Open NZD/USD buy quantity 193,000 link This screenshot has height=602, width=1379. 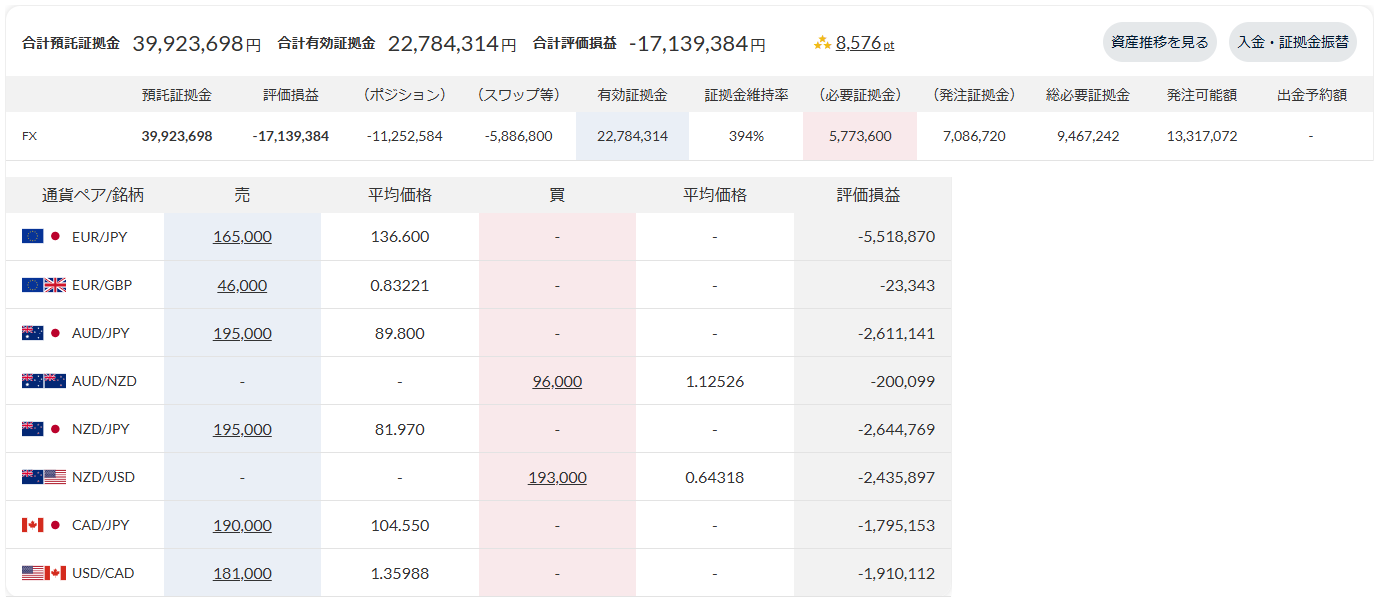pos(557,477)
